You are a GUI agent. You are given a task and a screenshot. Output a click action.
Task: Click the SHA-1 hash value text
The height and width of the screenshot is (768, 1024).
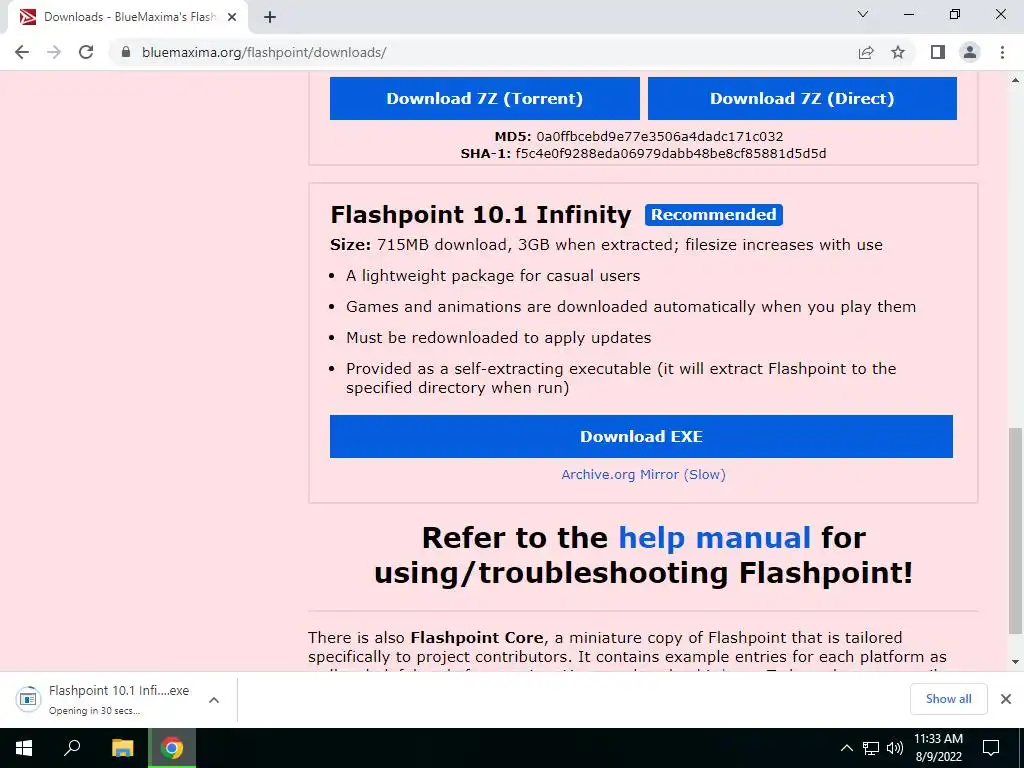[671, 153]
